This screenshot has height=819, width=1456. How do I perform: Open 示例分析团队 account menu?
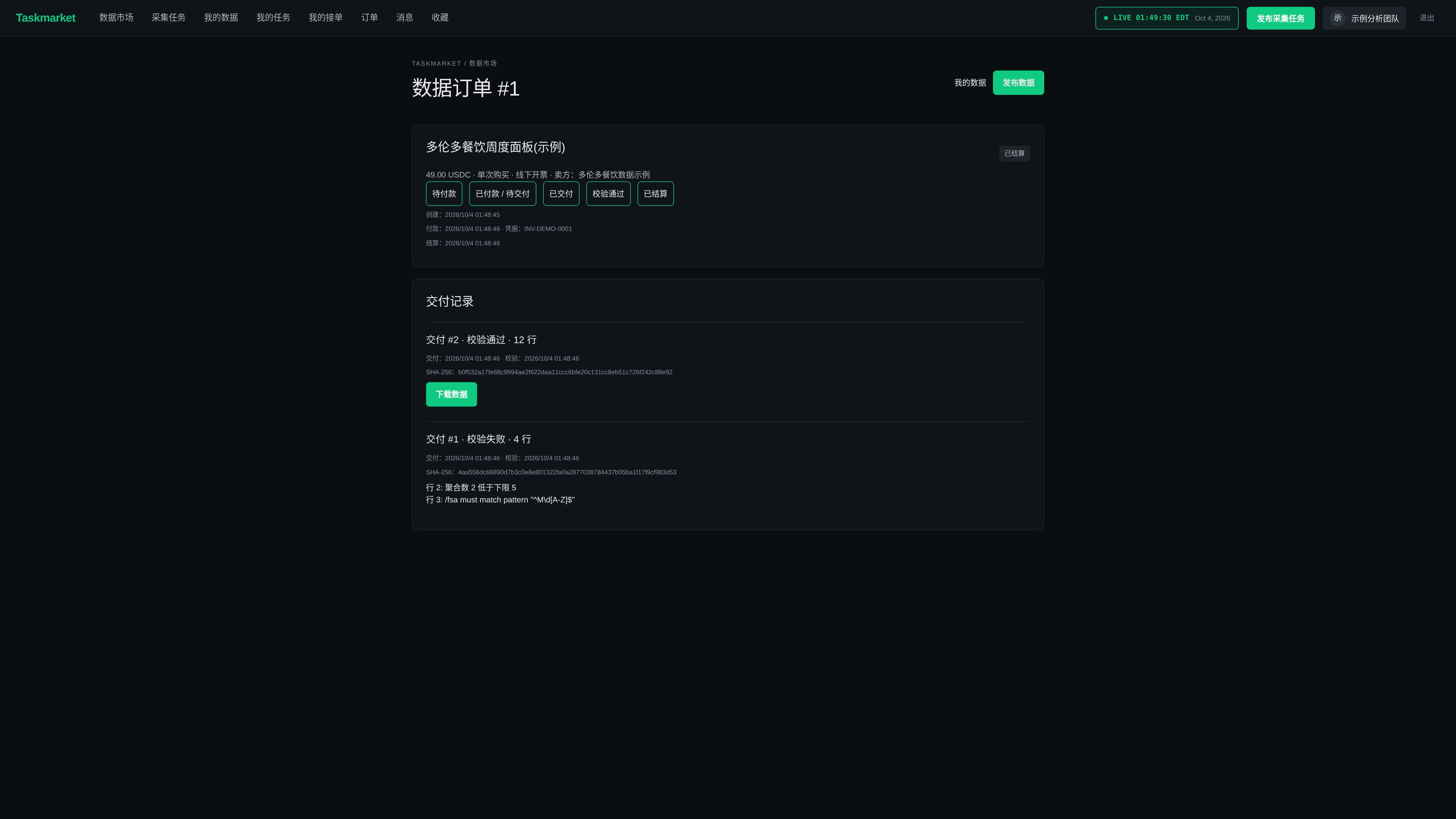coord(1364,18)
